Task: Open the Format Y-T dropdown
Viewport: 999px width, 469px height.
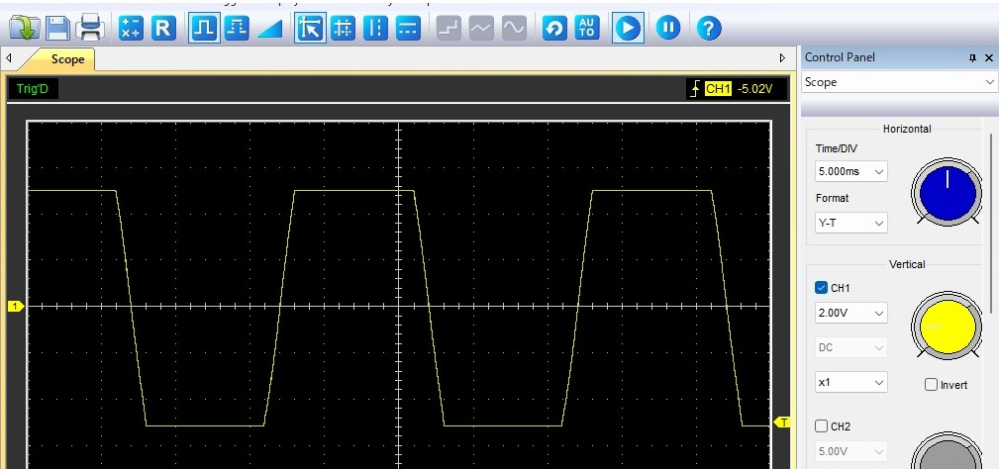Action: 851,222
